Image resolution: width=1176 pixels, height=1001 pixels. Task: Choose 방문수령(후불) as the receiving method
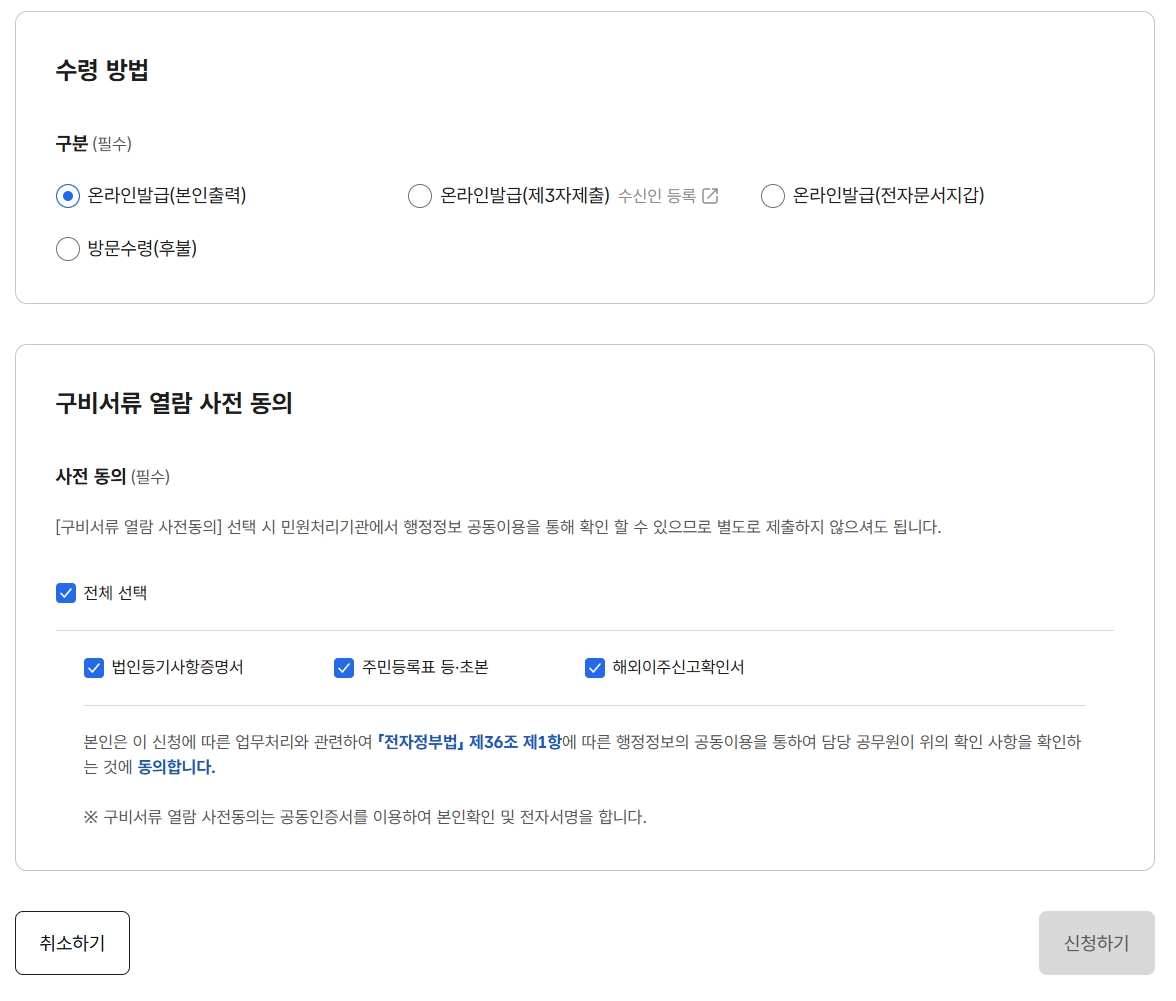67,248
